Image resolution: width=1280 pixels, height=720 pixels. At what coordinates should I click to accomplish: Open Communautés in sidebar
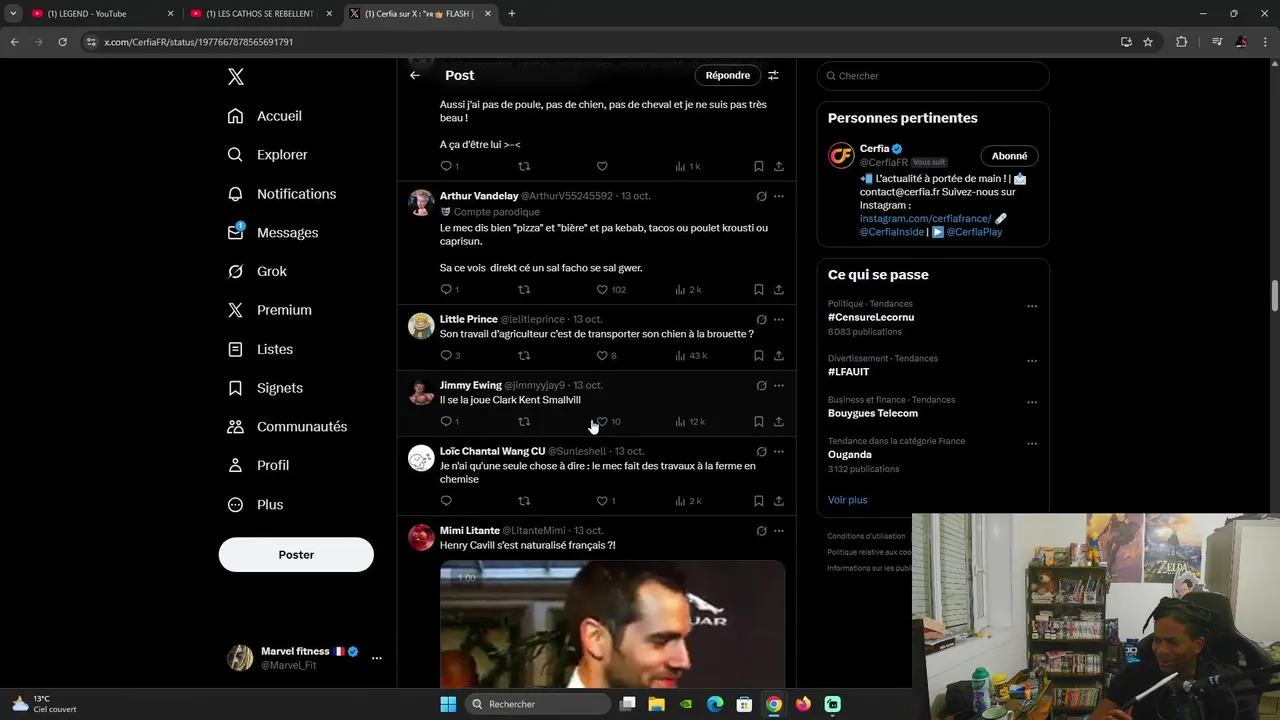(x=287, y=427)
